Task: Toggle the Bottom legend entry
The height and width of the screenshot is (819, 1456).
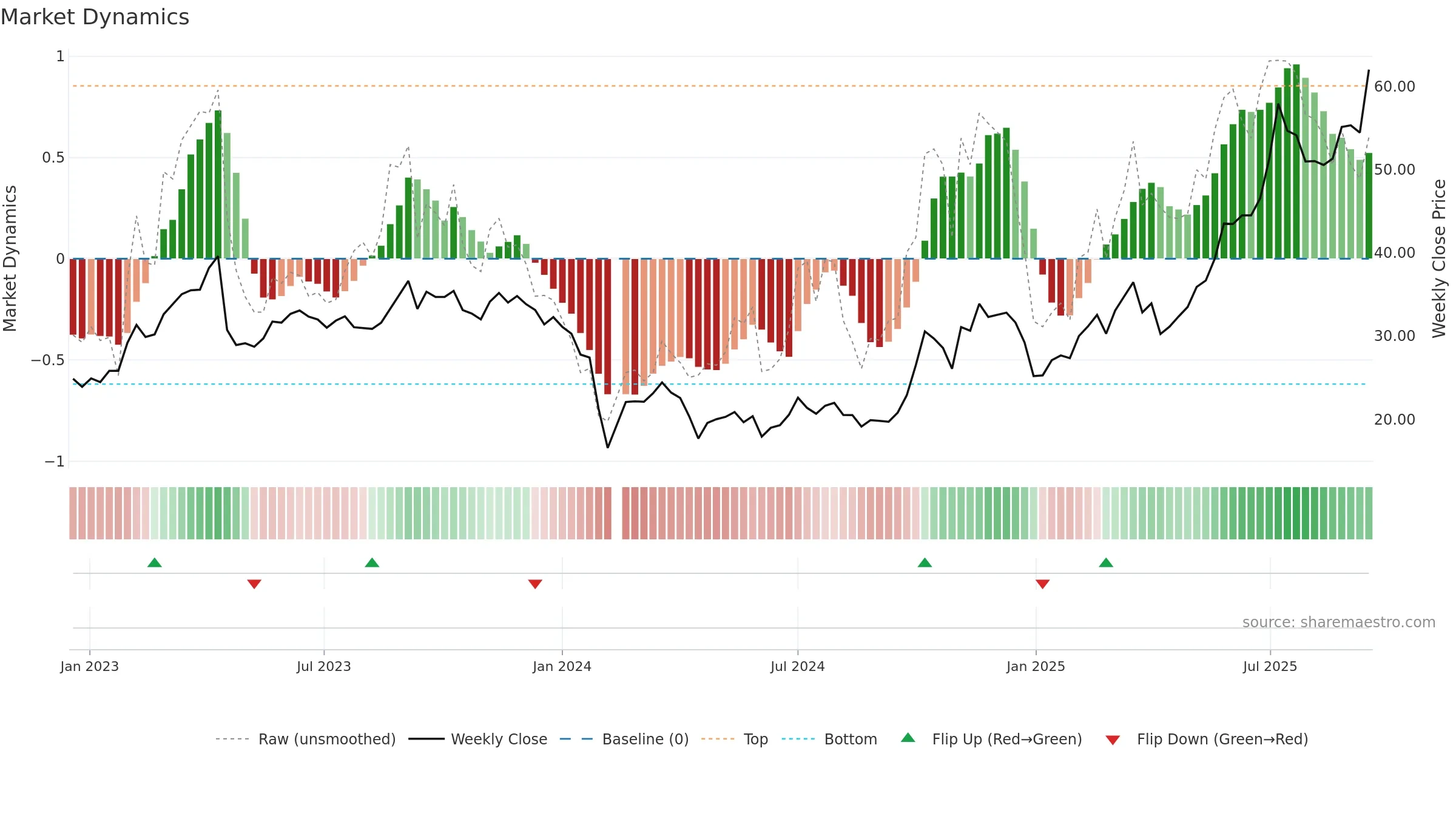Action: click(x=829, y=739)
